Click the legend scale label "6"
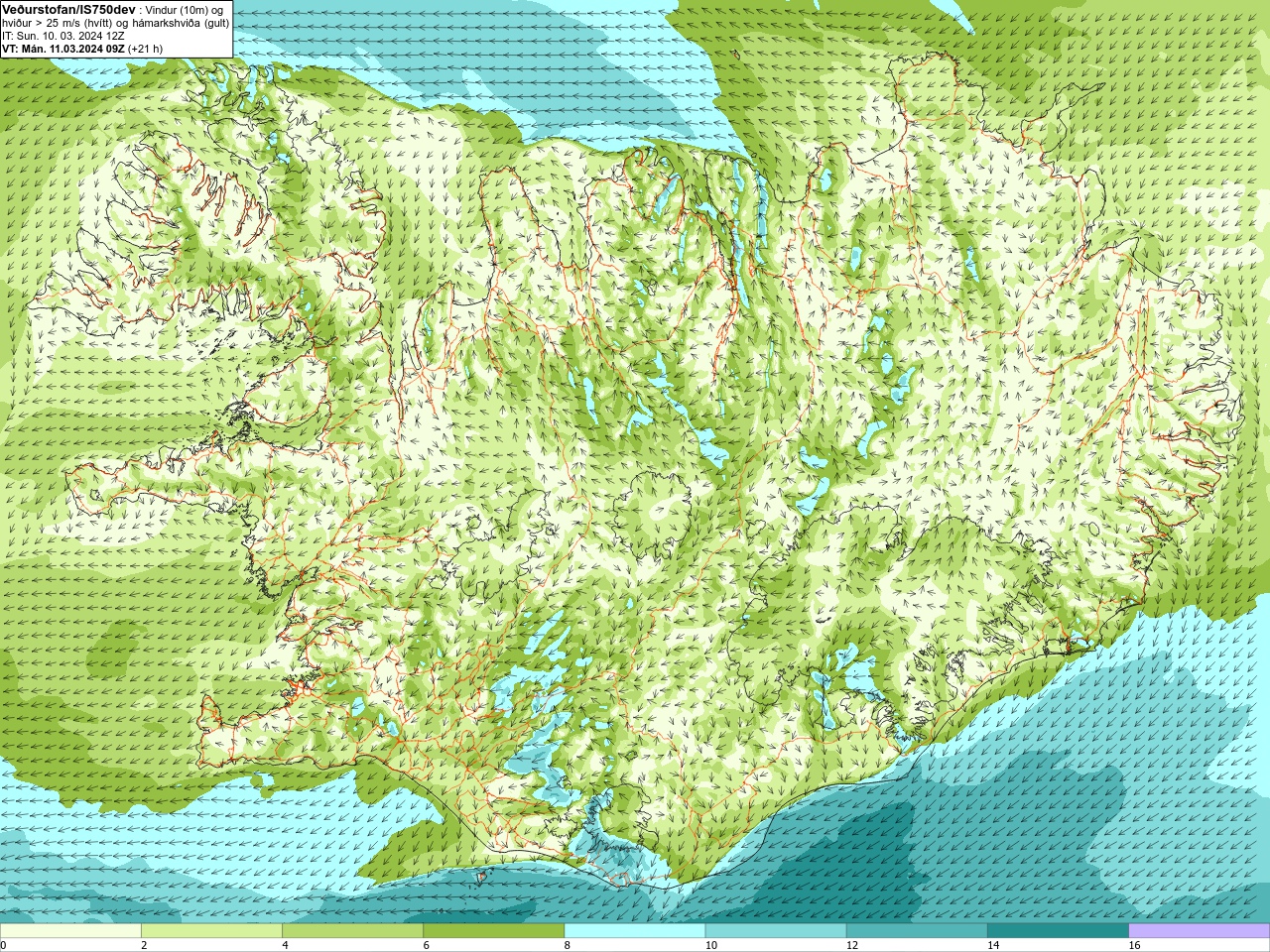The height and width of the screenshot is (952, 1270). [x=426, y=945]
